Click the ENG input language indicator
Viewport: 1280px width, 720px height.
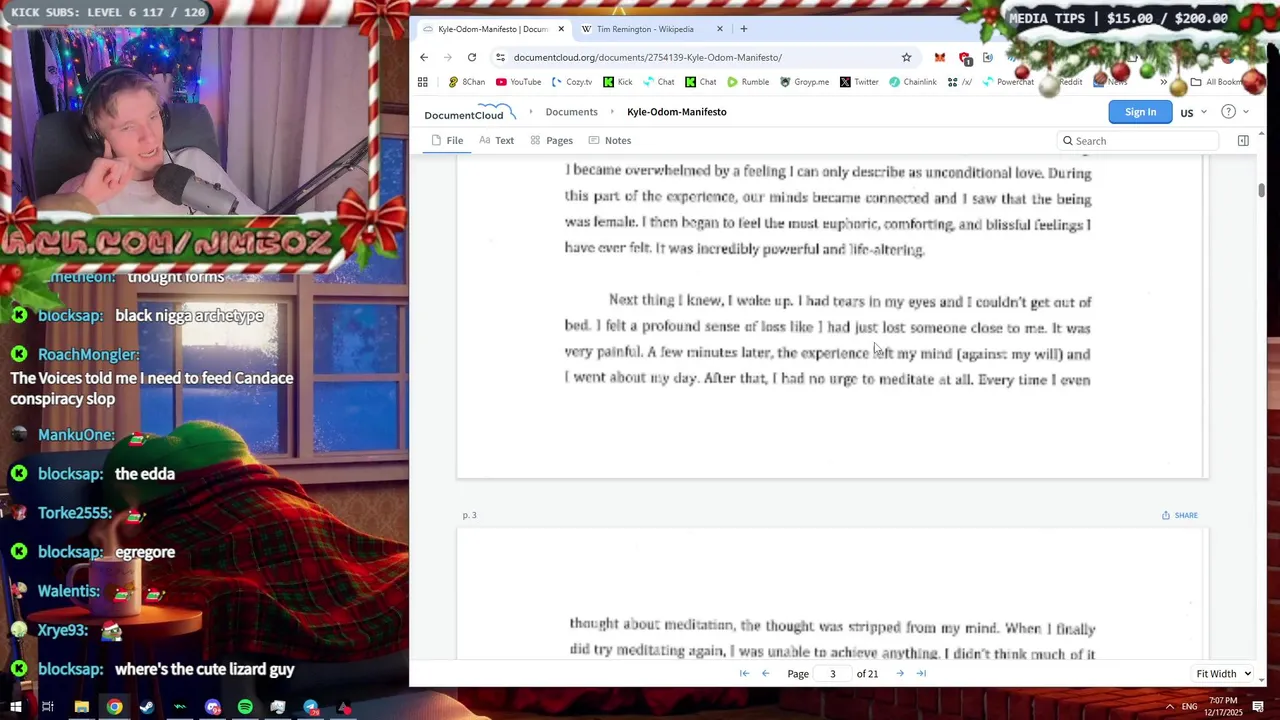1189,707
